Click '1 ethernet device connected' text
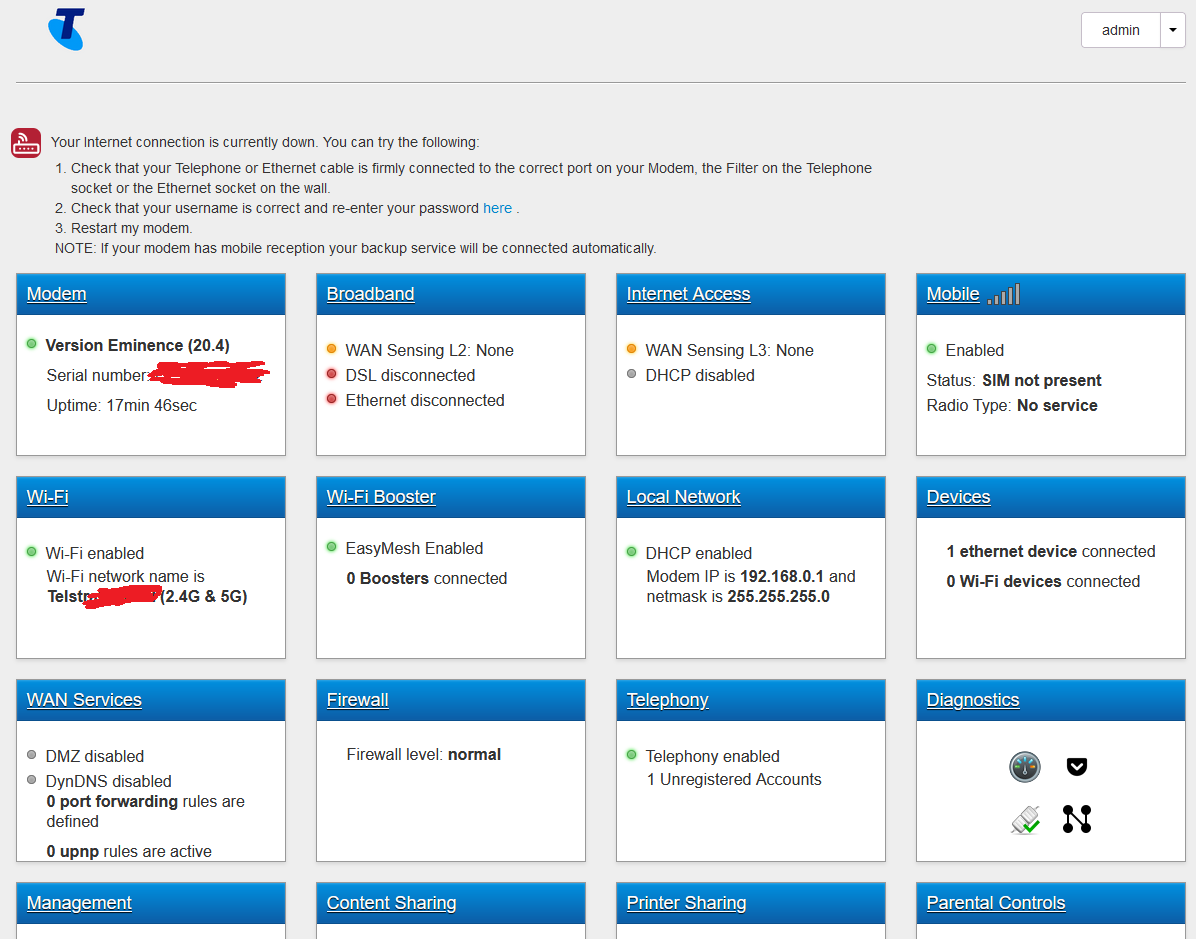This screenshot has width=1196, height=939. (1051, 552)
